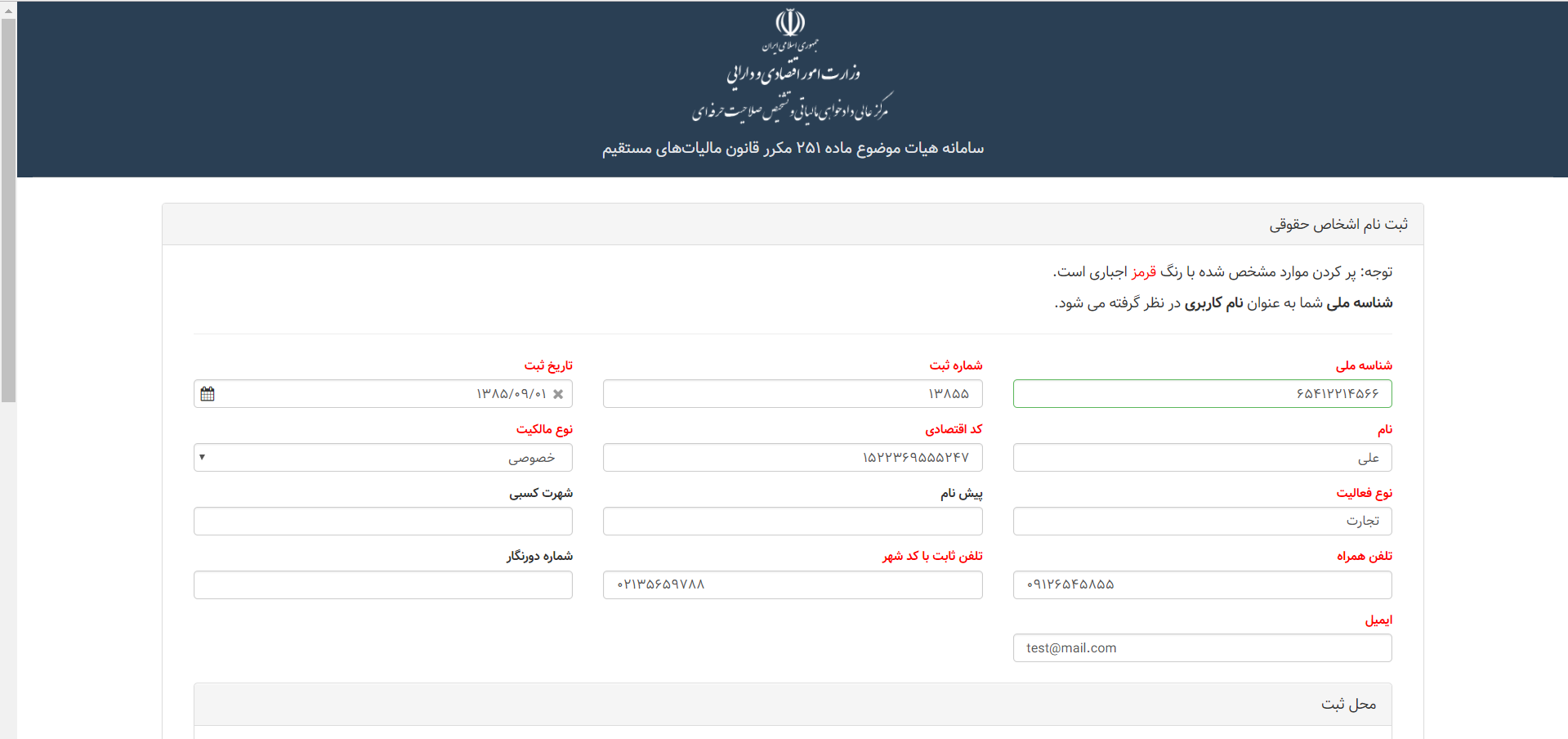Expand the ownership type dropdown (خصوصی)
1568x739 pixels.
coord(382,458)
